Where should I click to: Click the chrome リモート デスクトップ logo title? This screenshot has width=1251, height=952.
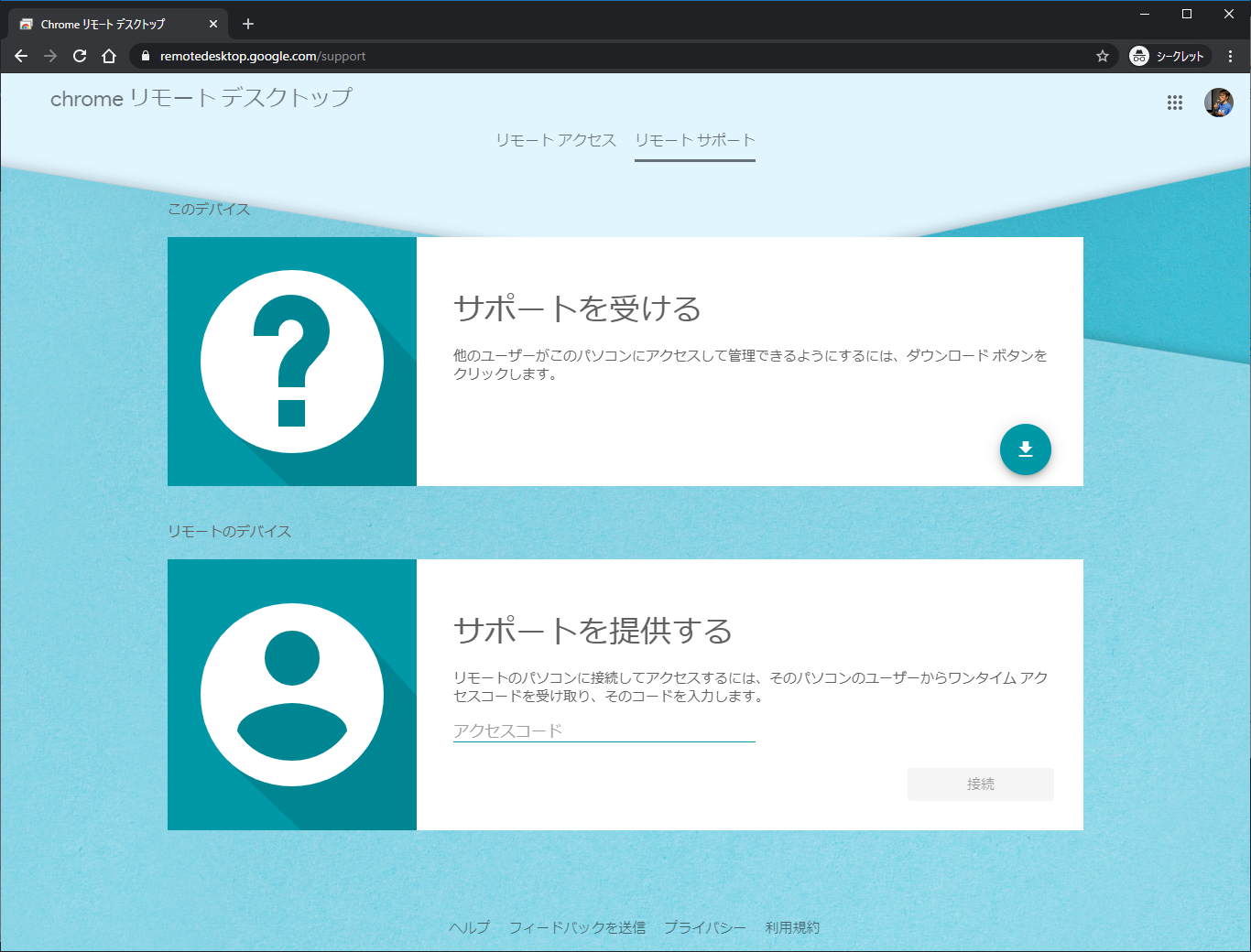[201, 98]
